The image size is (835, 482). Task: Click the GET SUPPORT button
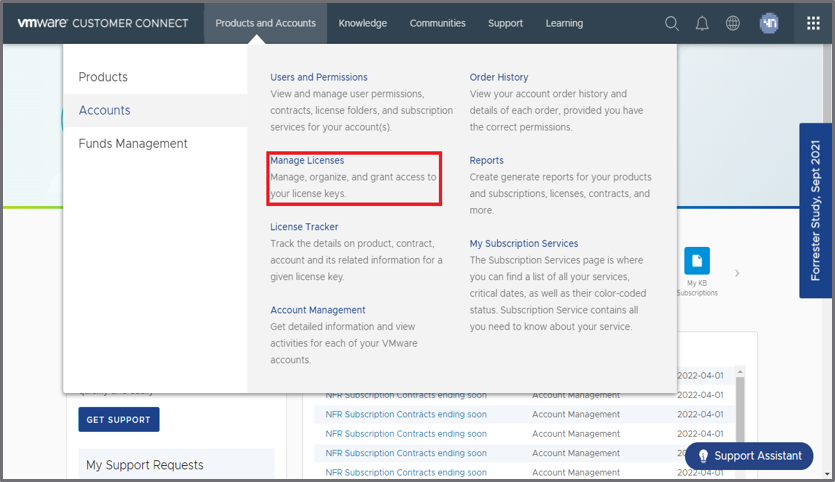(x=119, y=420)
